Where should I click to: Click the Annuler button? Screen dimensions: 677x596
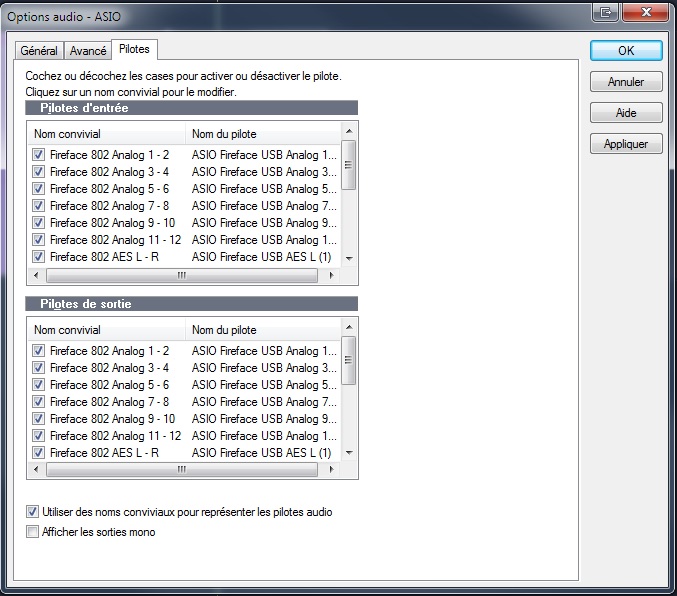(626, 82)
